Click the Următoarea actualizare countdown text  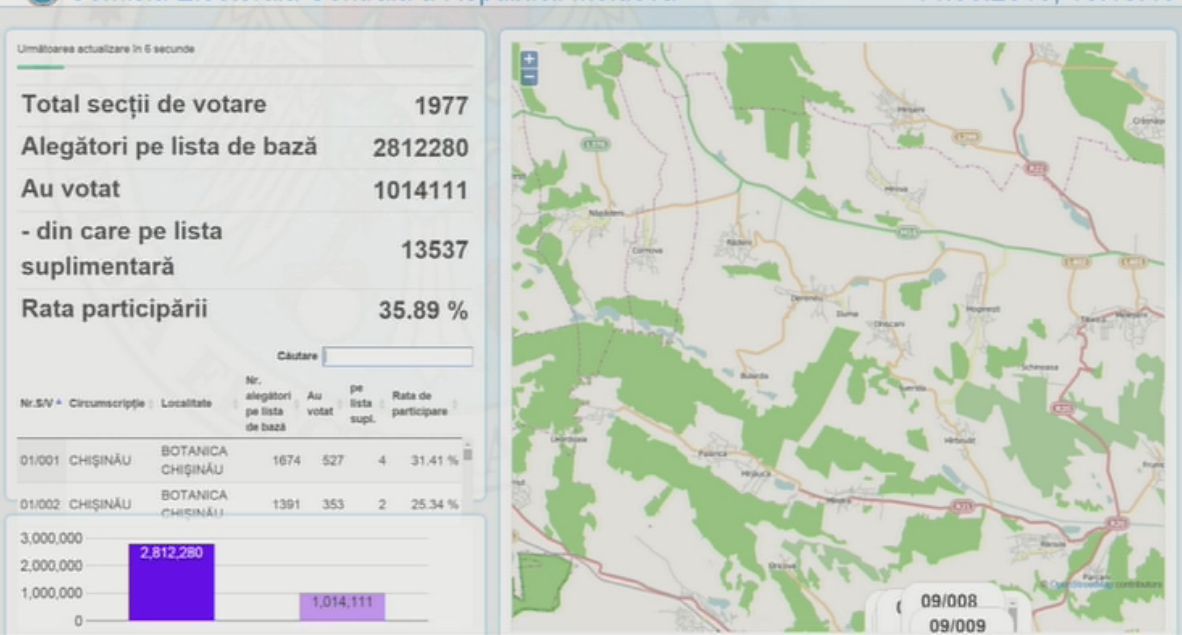(x=106, y=49)
